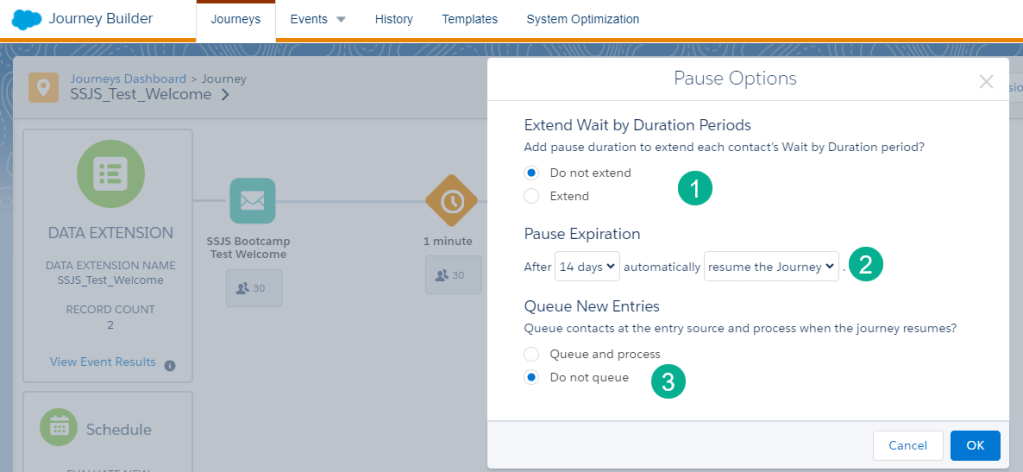Select the orange wait clock icon

[x=452, y=201]
